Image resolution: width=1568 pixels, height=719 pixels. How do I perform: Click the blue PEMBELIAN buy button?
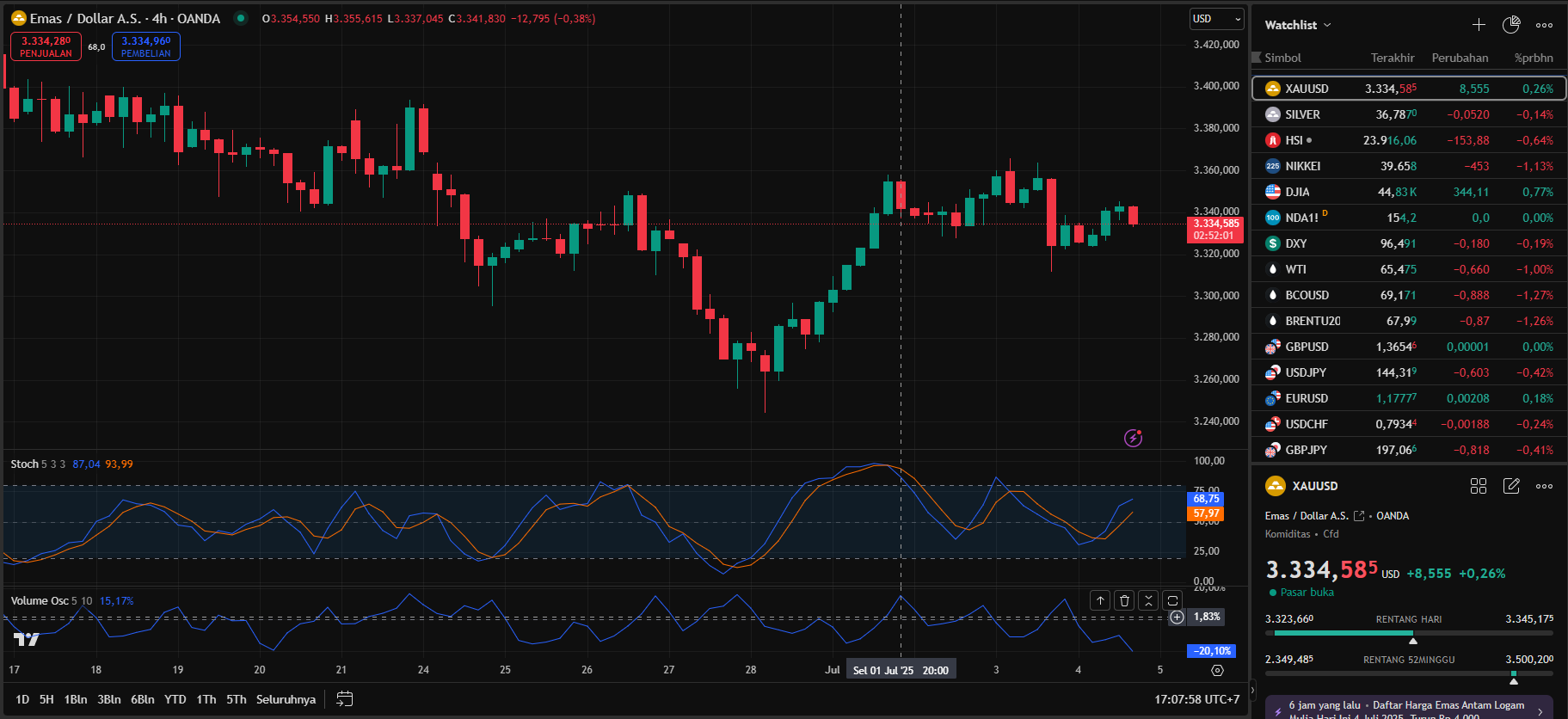146,46
